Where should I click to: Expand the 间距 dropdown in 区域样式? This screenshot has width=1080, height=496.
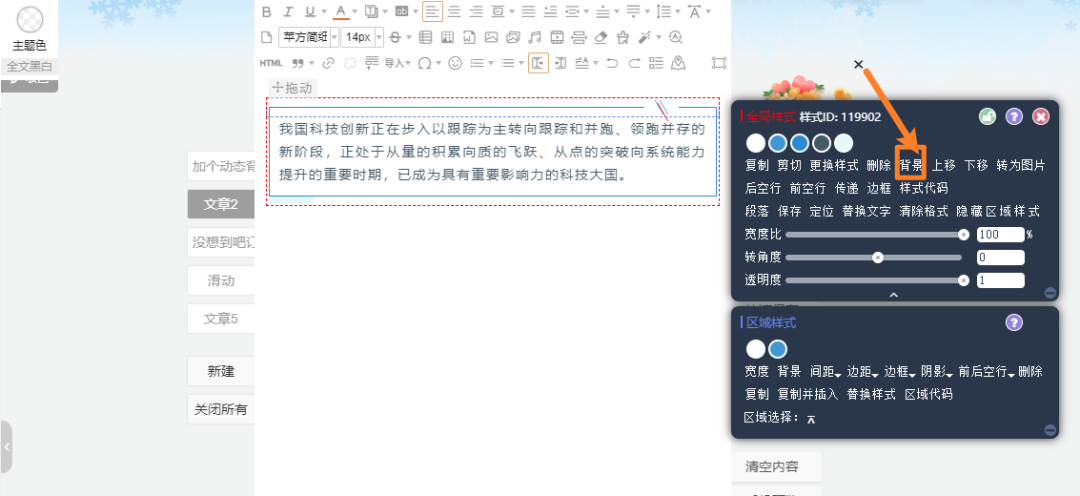pos(826,372)
